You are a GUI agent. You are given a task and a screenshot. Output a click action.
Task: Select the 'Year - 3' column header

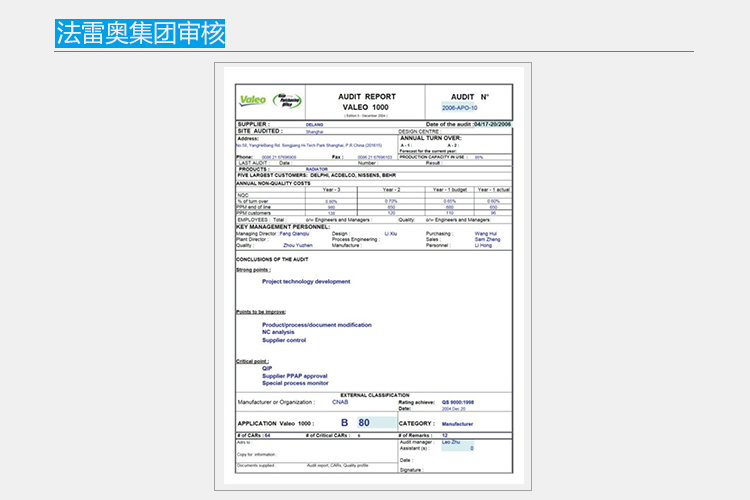coord(331,190)
